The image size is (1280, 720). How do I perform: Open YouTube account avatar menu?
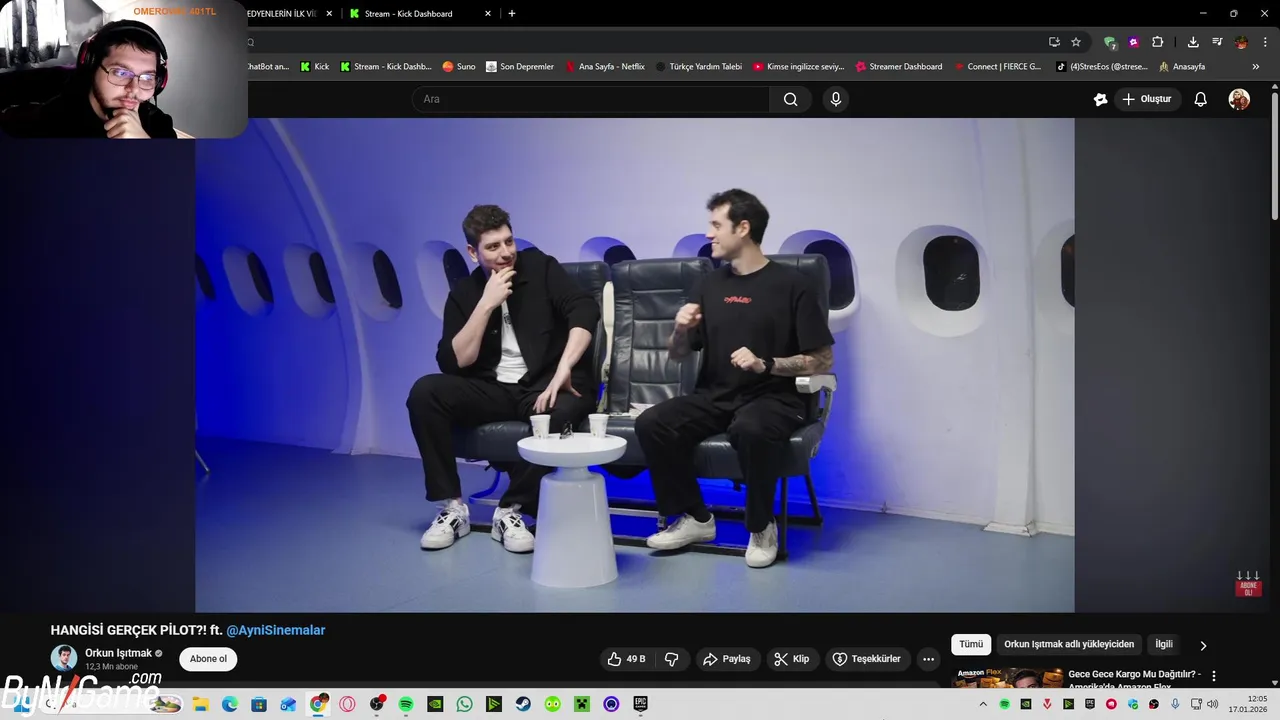[1239, 99]
